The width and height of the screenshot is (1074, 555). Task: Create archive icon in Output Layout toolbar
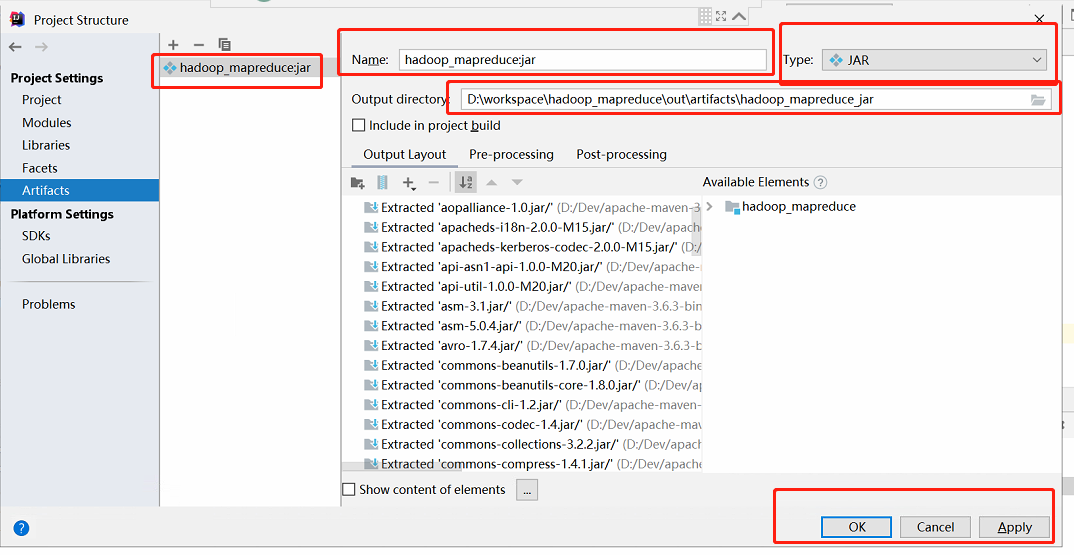383,183
